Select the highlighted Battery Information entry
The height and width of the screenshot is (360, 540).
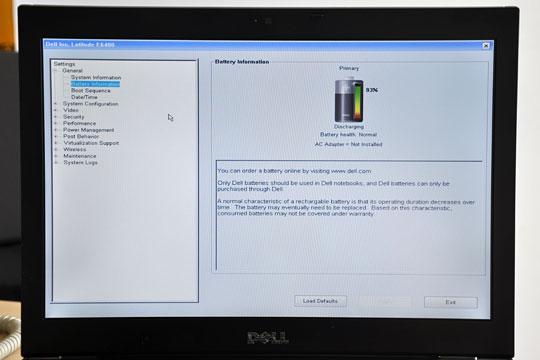tap(95, 84)
